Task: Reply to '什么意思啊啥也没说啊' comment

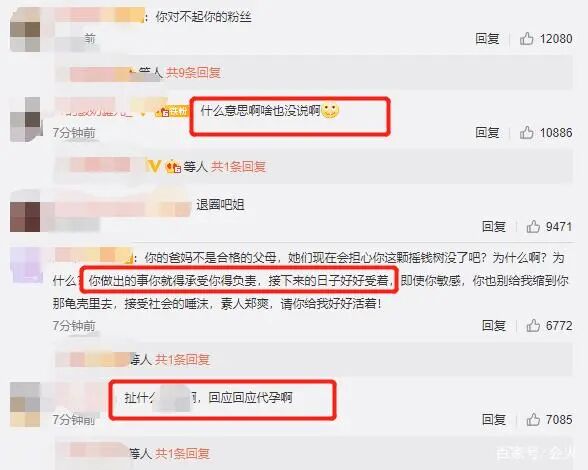Action: pos(487,132)
